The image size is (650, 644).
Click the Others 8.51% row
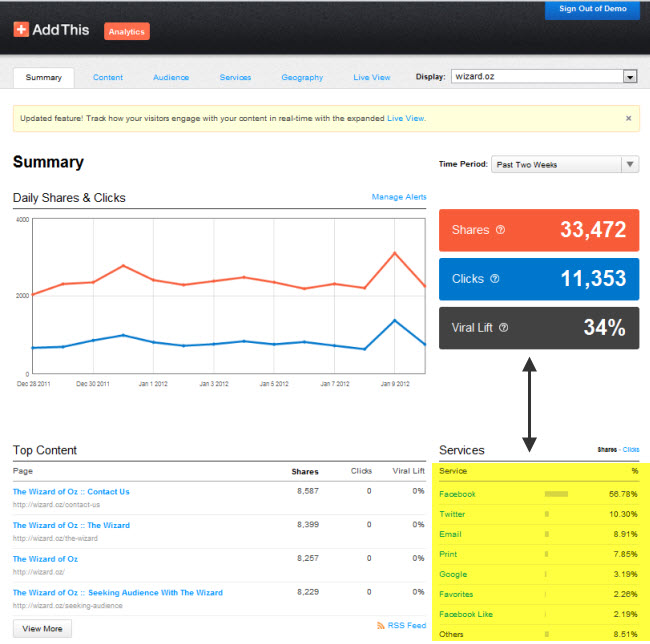point(538,634)
